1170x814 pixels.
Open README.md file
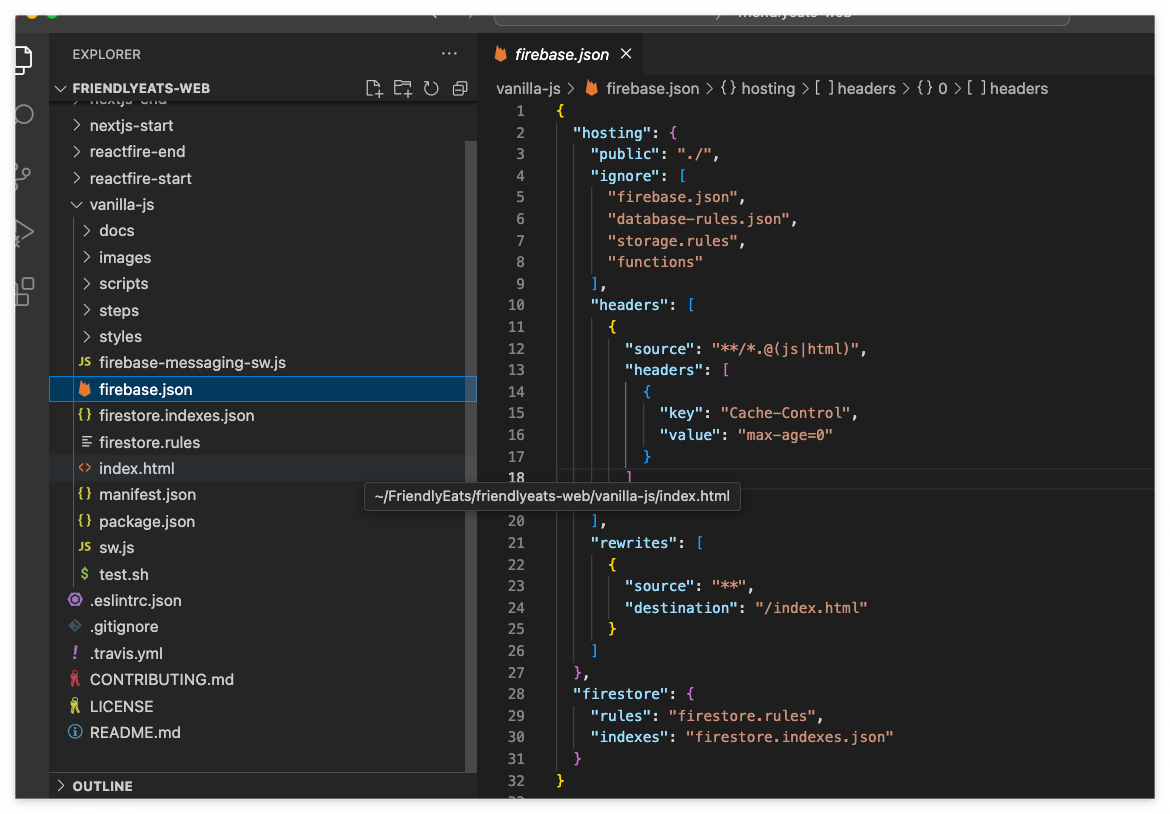click(x=263, y=733)
